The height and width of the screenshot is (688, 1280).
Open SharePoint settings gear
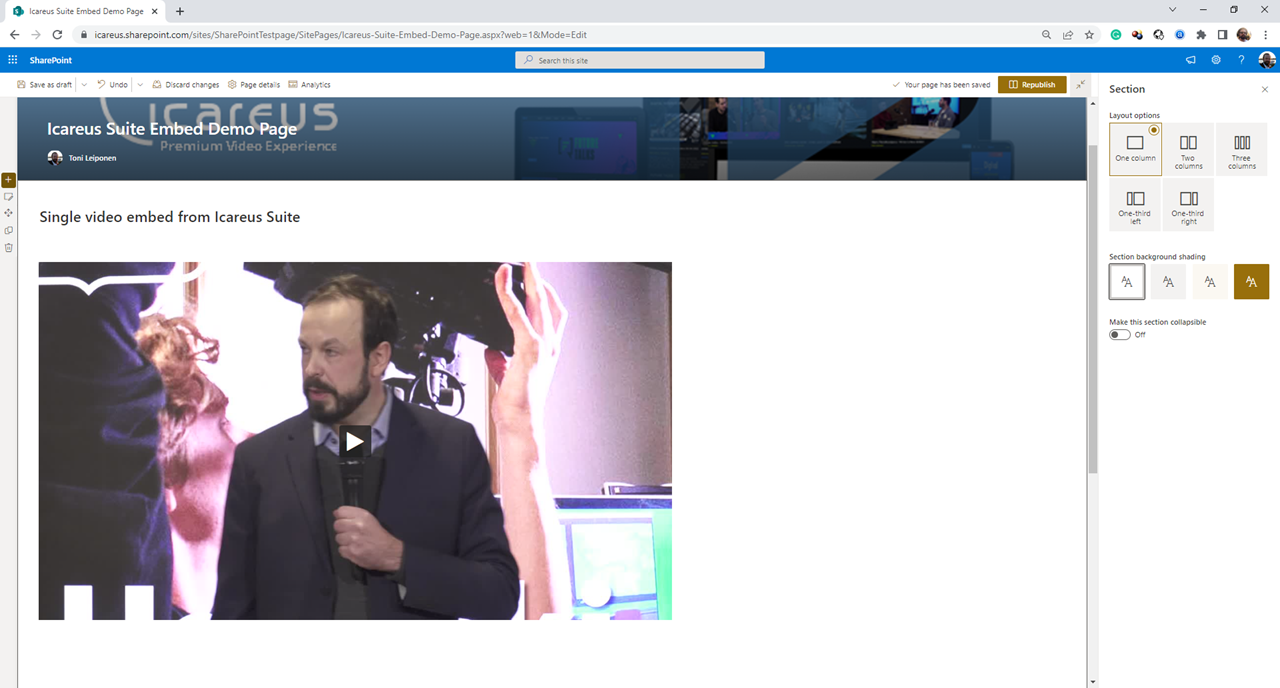click(x=1216, y=60)
